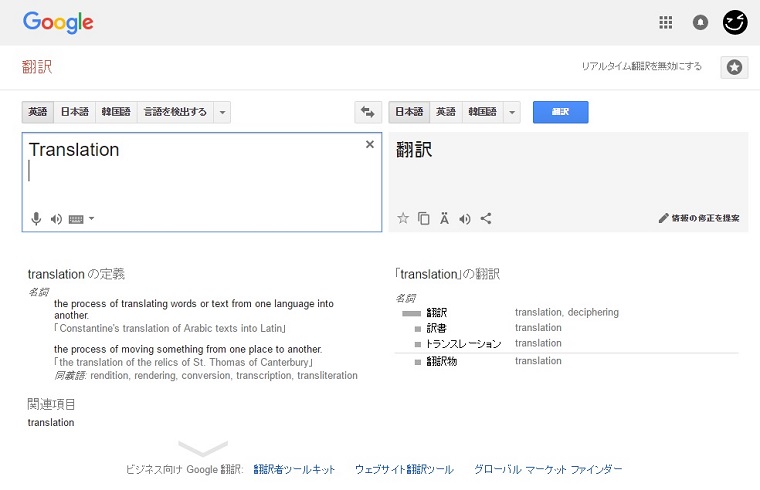Click the Constantine's translation example sentence

(170, 329)
